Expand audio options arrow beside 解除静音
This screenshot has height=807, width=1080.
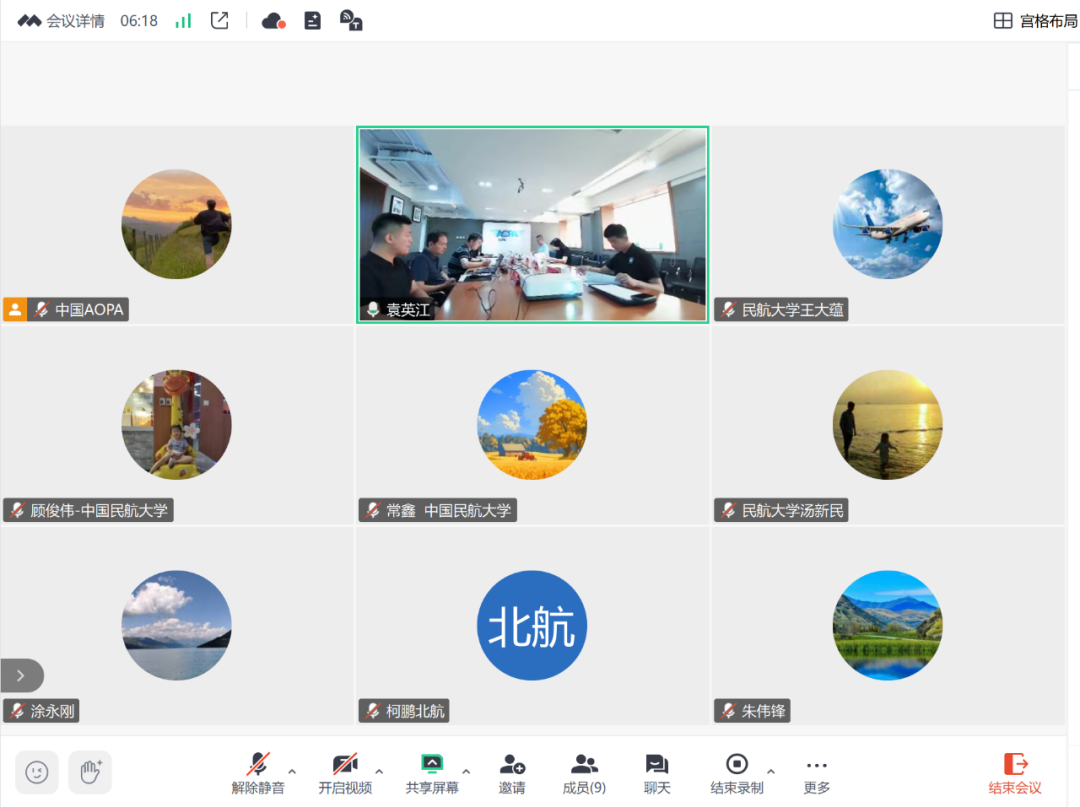click(x=292, y=771)
